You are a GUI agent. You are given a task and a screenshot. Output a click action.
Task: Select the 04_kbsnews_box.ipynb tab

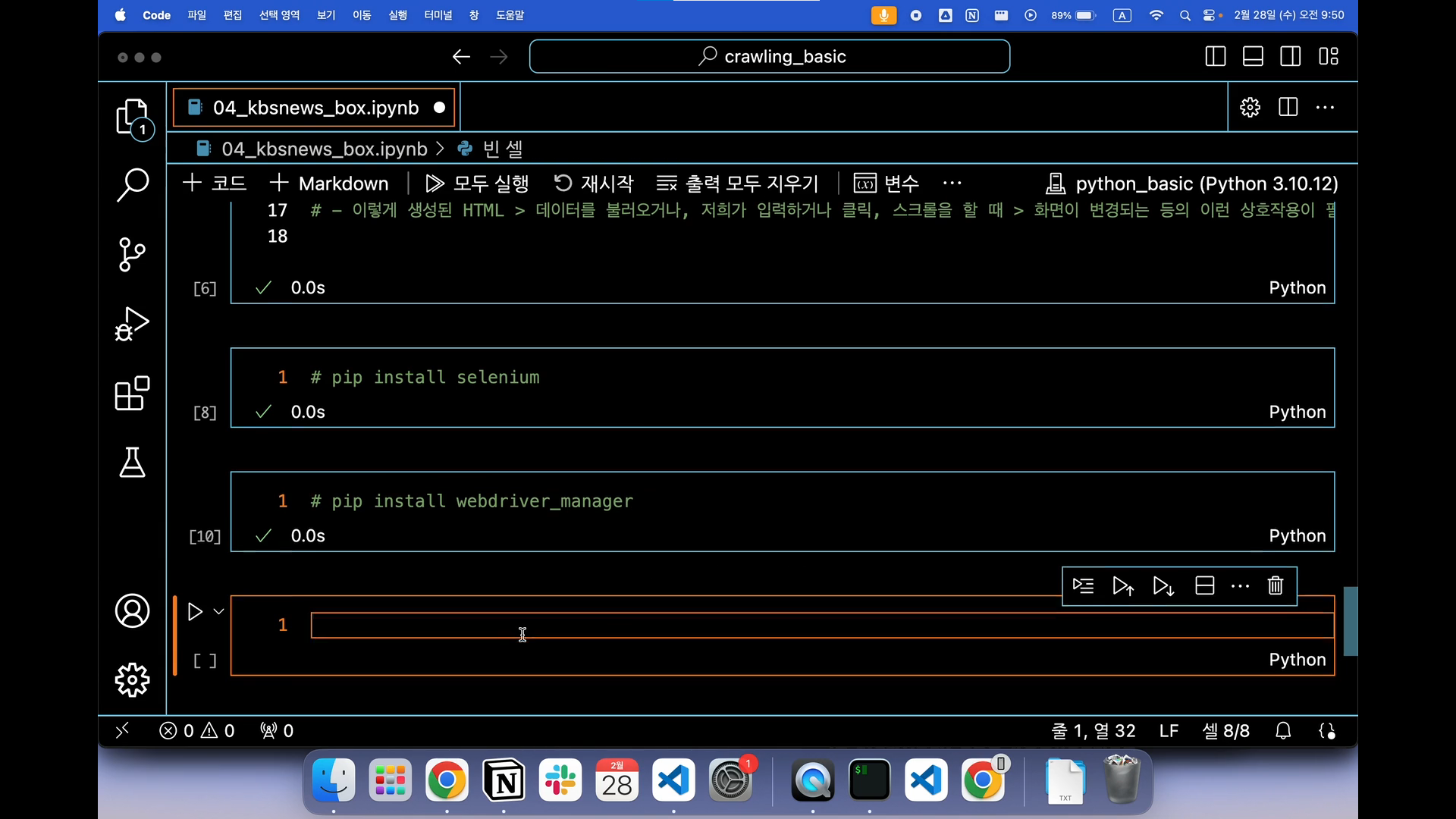(315, 108)
